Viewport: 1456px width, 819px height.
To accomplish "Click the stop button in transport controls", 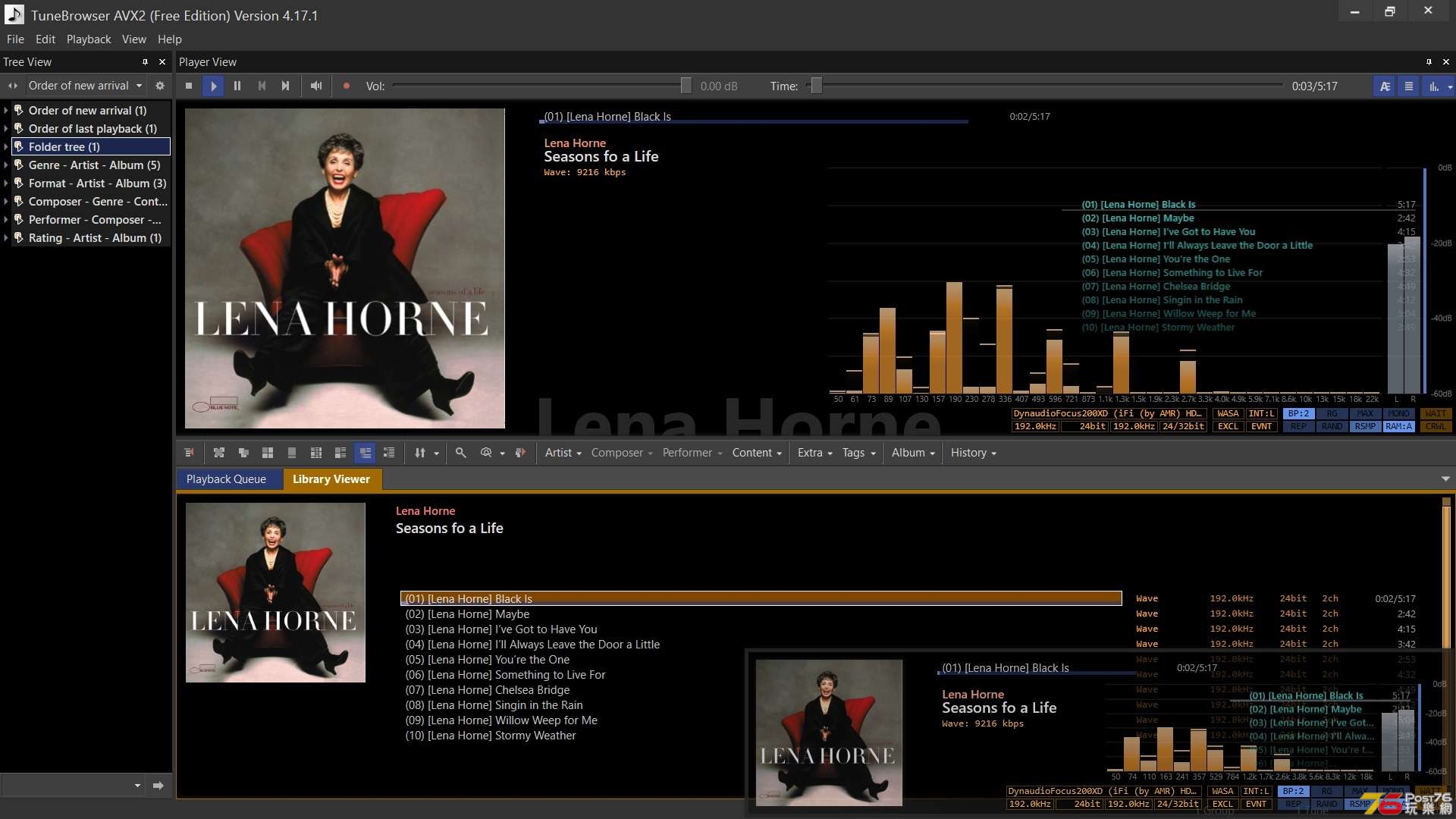I will tap(189, 86).
